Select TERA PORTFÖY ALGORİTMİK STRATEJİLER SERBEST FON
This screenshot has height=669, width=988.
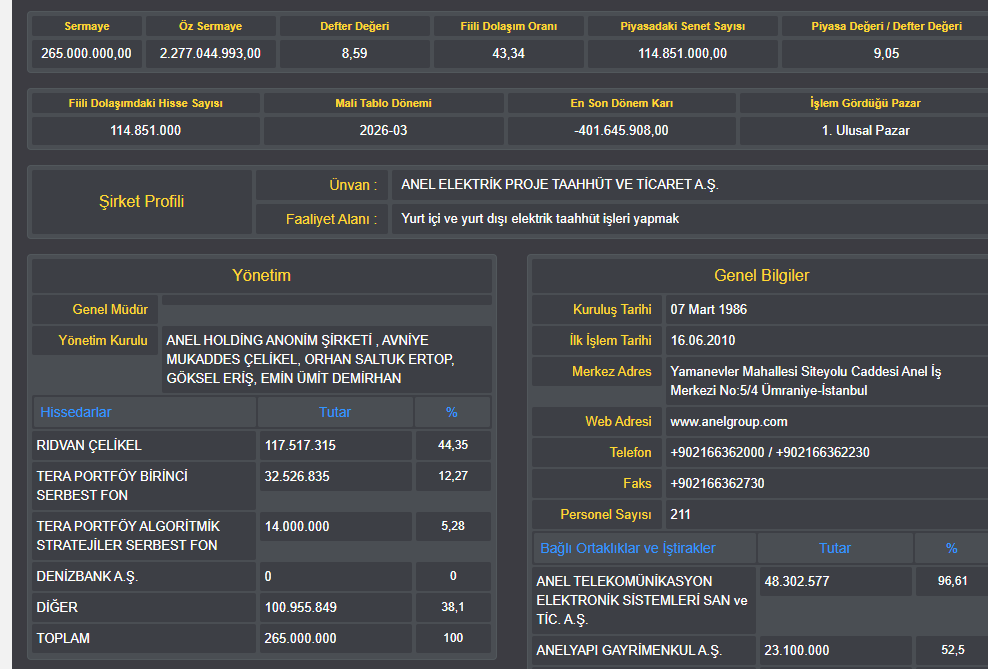(x=144, y=535)
